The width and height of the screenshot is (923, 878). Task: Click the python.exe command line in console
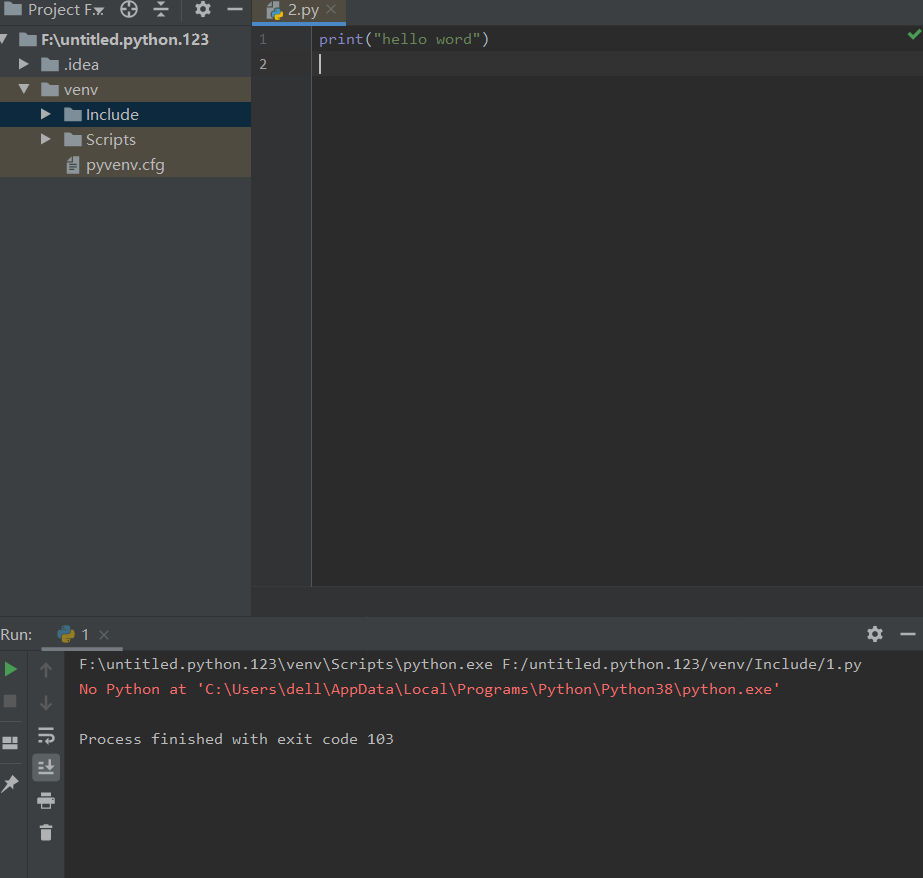[x=470, y=664]
